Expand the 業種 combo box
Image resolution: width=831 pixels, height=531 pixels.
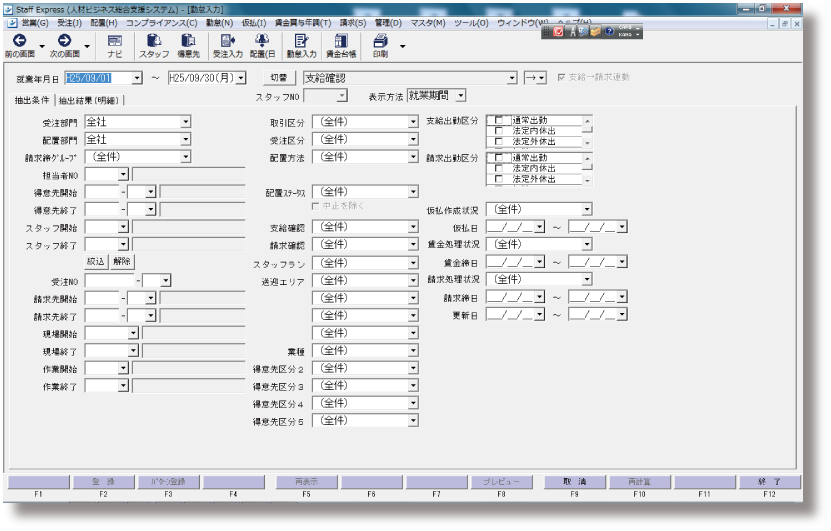pyautogui.click(x=413, y=351)
